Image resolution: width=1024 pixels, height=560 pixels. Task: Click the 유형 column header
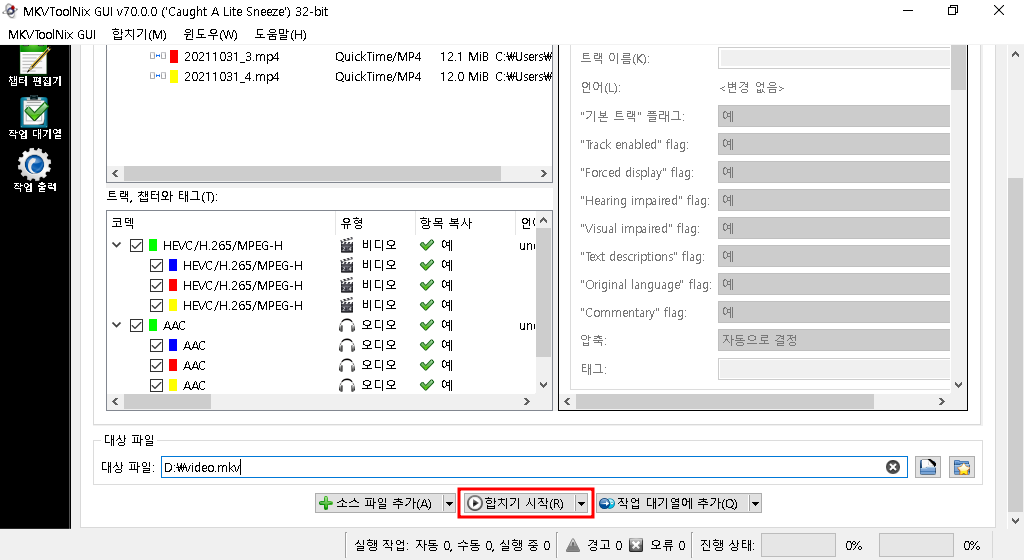[x=376, y=223]
